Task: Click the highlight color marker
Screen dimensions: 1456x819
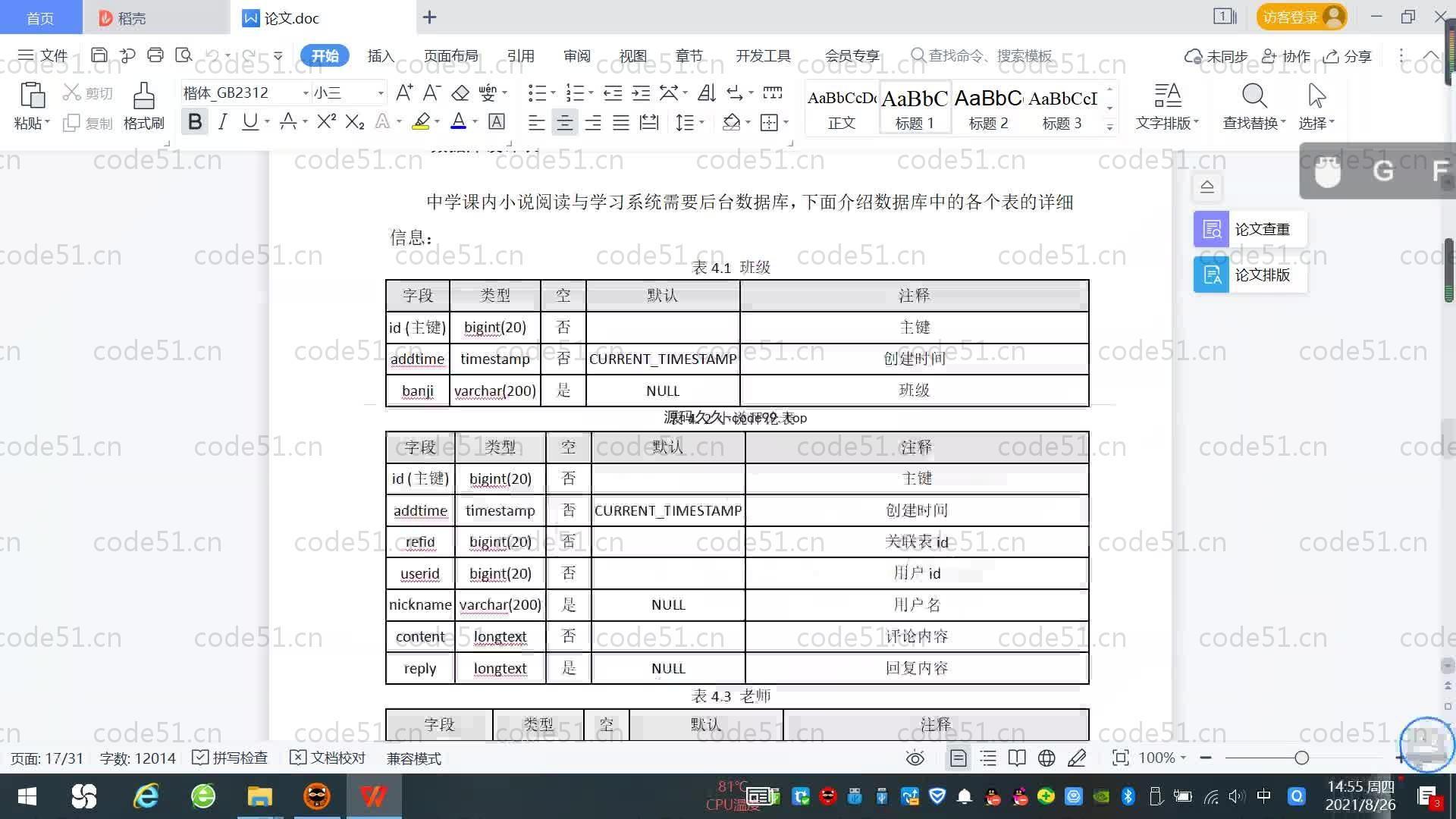Action: pyautogui.click(x=421, y=122)
